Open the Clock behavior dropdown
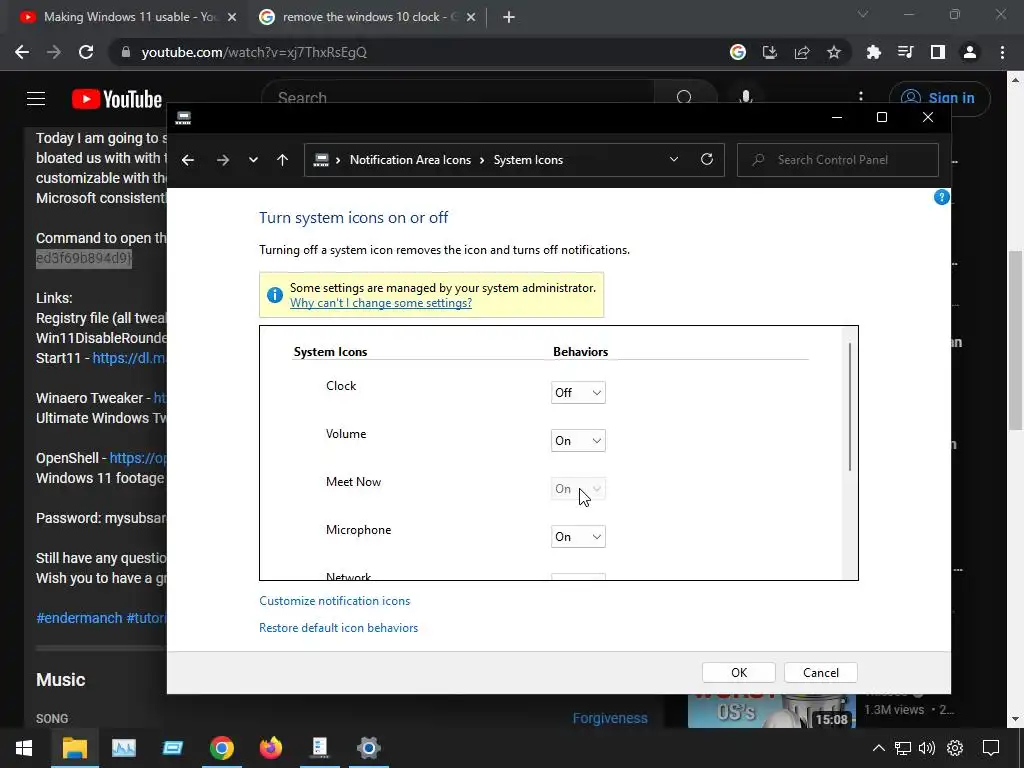This screenshot has height=768, width=1024. 578,392
